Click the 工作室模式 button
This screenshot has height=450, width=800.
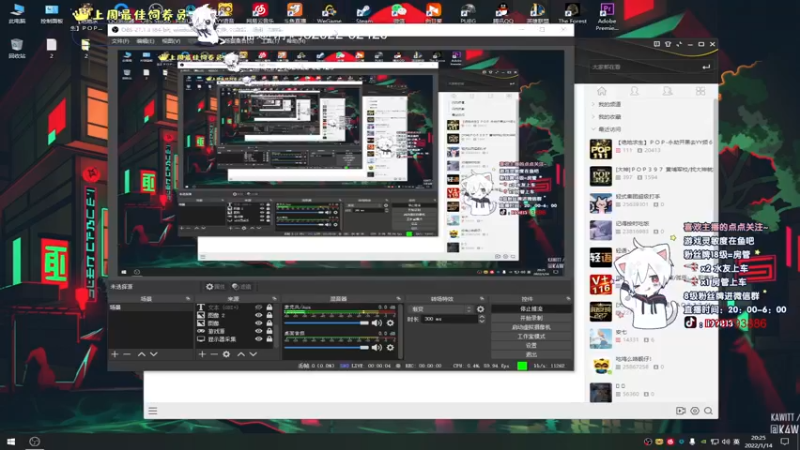pos(531,336)
